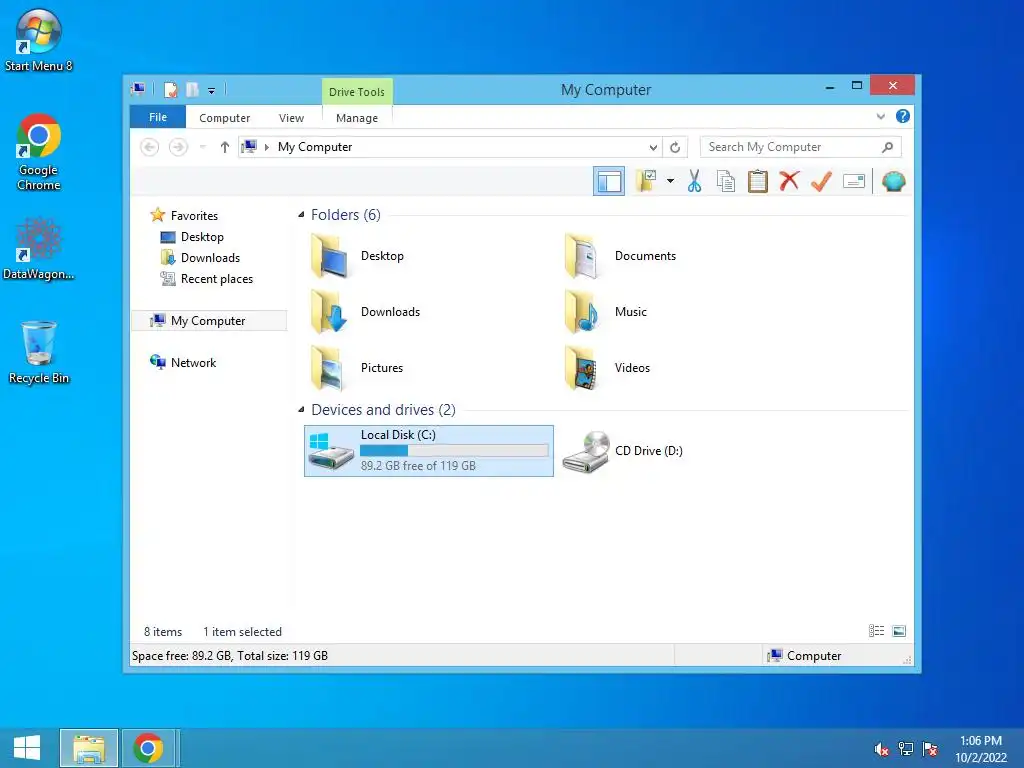Screen dimensions: 1024x768
Task: Click the greyed New Folder quick access icon
Action: click(x=192, y=89)
